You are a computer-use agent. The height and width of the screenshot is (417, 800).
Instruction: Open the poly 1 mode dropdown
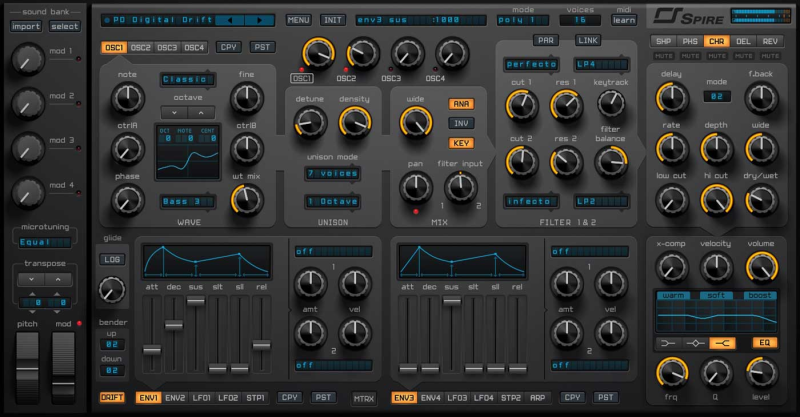tap(523, 20)
